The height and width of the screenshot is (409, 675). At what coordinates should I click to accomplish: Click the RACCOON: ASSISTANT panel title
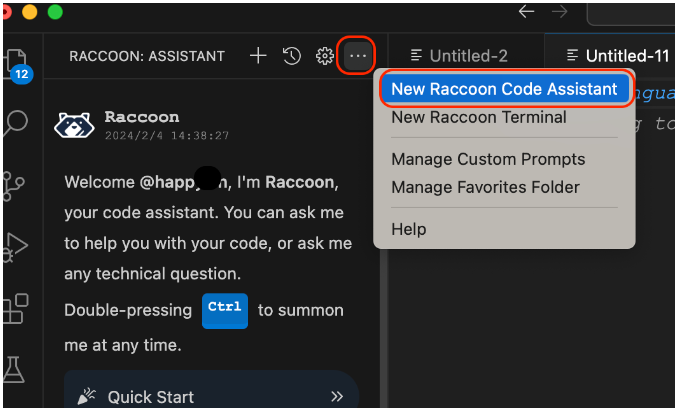tap(147, 56)
